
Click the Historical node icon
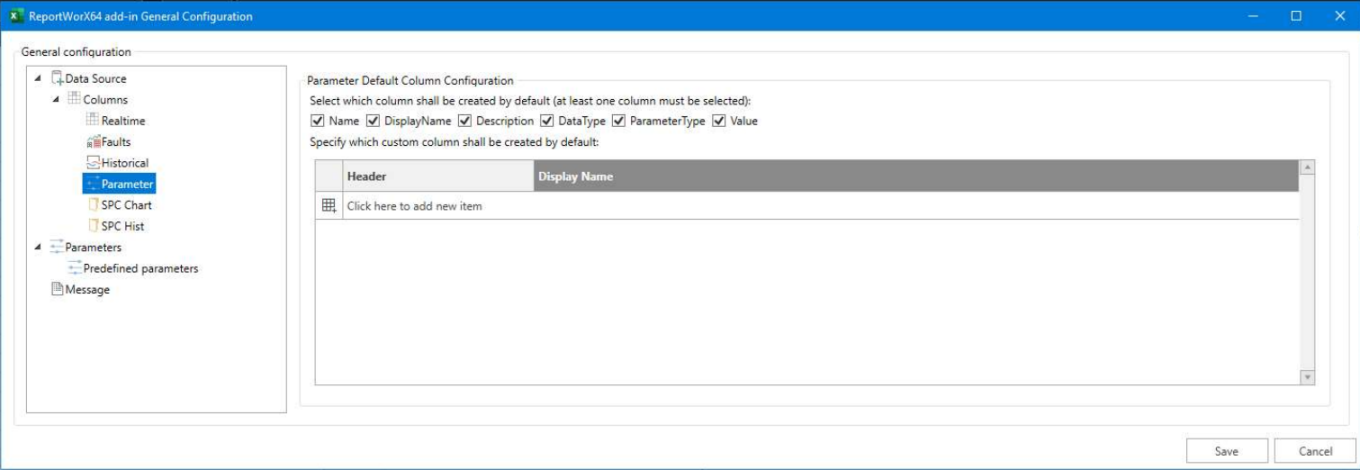click(93, 163)
